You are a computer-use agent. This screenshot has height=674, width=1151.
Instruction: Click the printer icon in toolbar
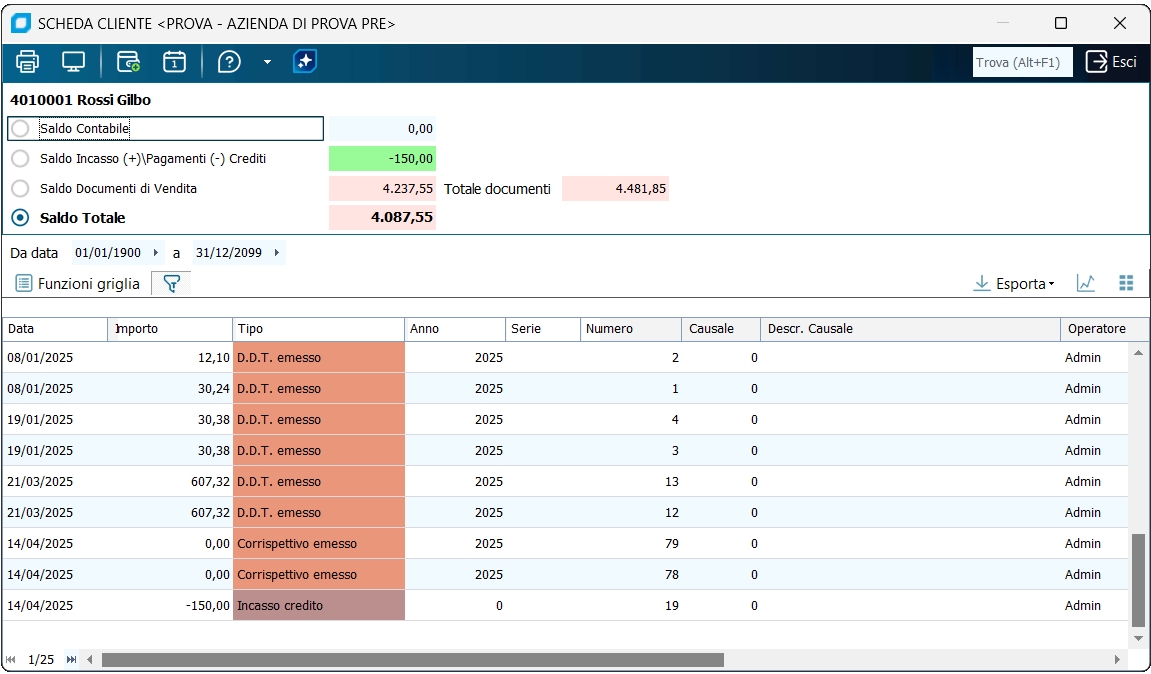click(x=27, y=62)
